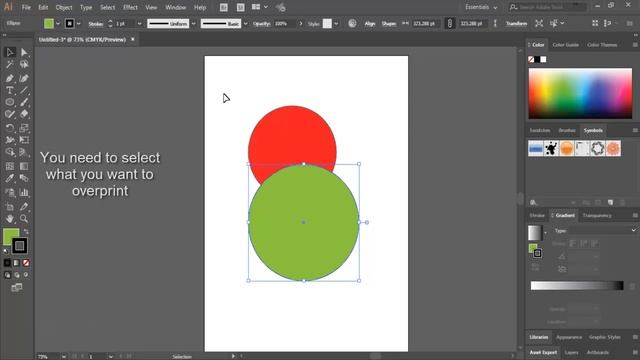This screenshot has width=640, height=360.
Task: Select the Line Segment tool
Action: tap(24, 90)
